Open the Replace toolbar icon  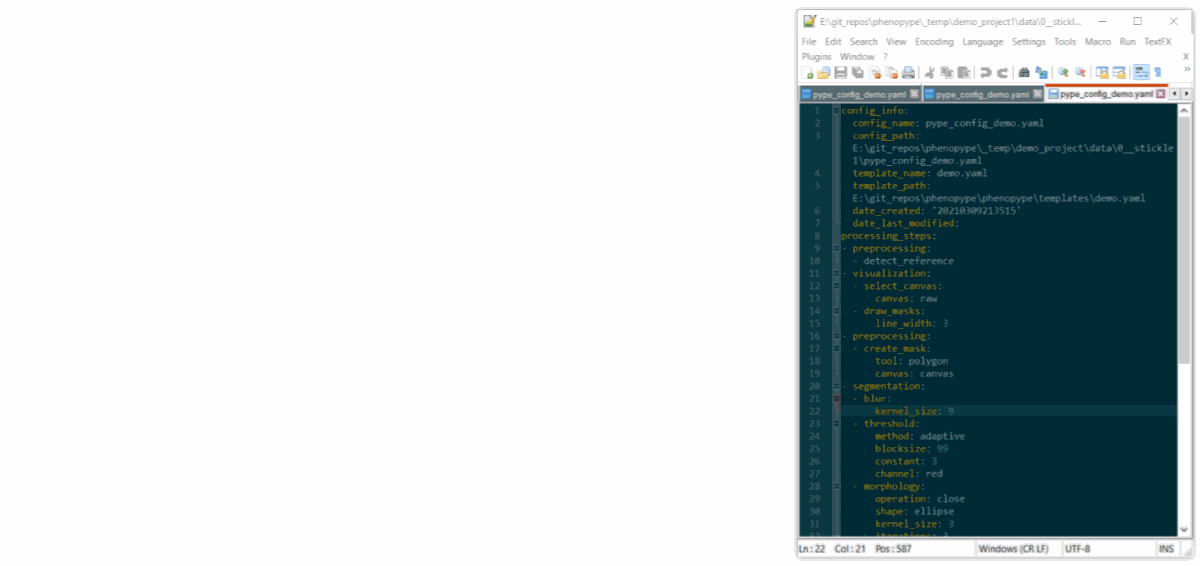click(x=1041, y=73)
